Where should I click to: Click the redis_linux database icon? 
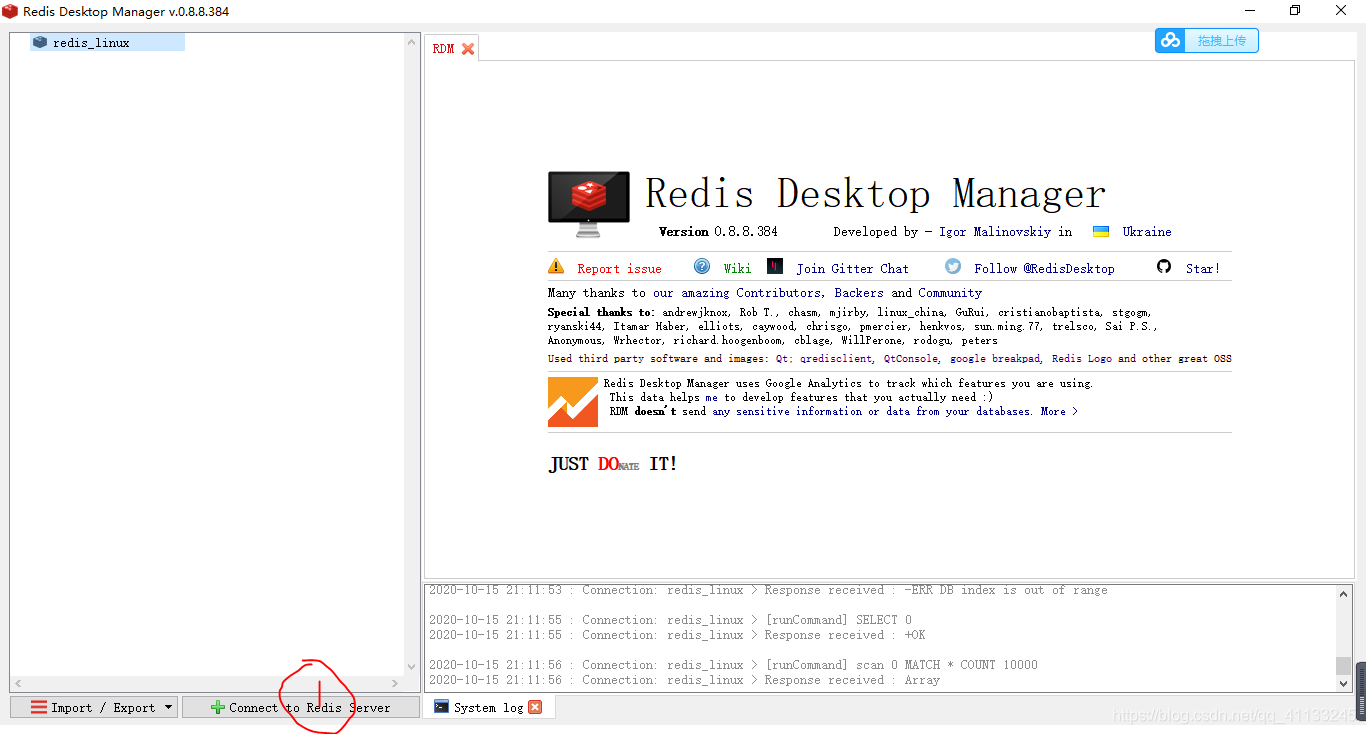click(x=40, y=42)
